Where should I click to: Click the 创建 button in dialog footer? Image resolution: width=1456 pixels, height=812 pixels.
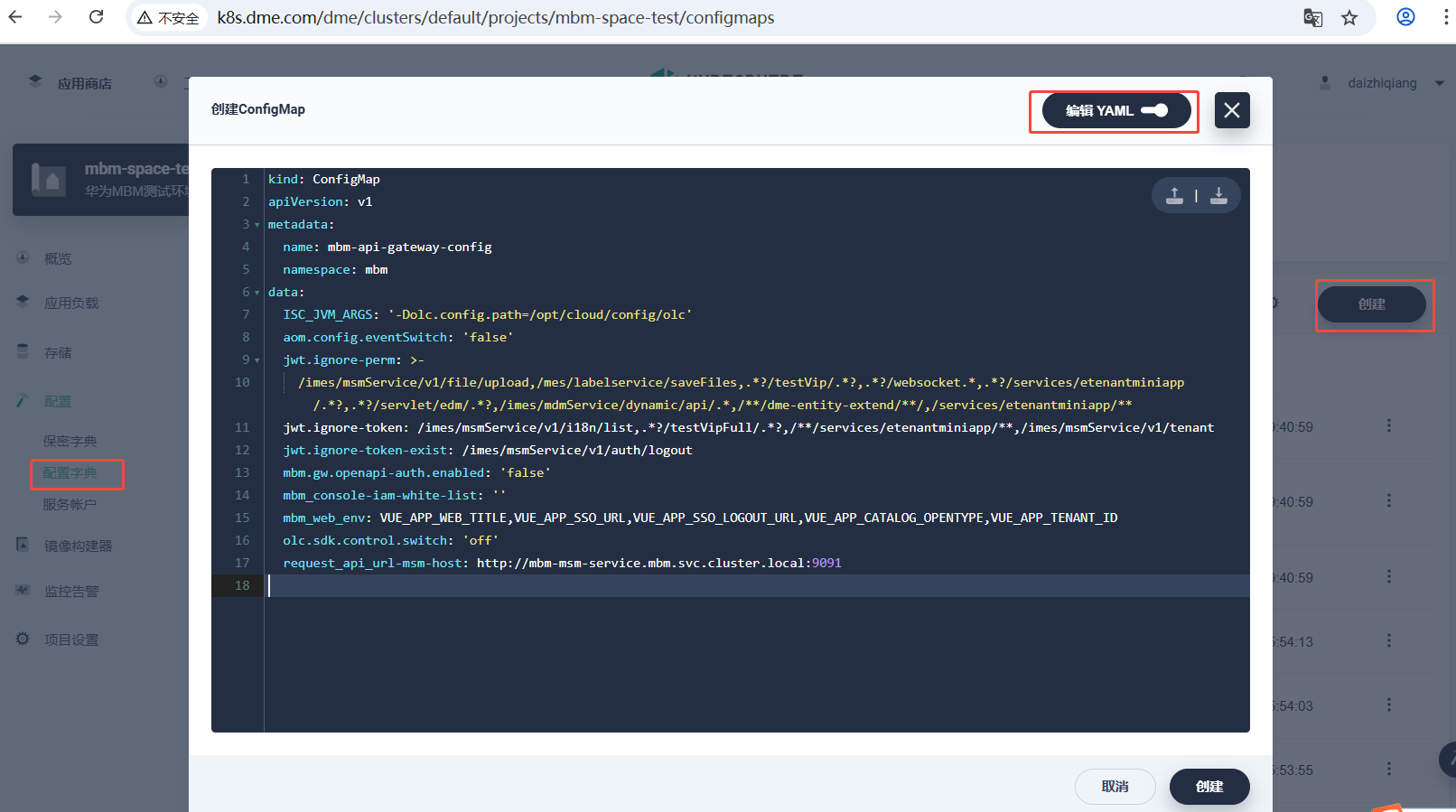tap(1209, 787)
